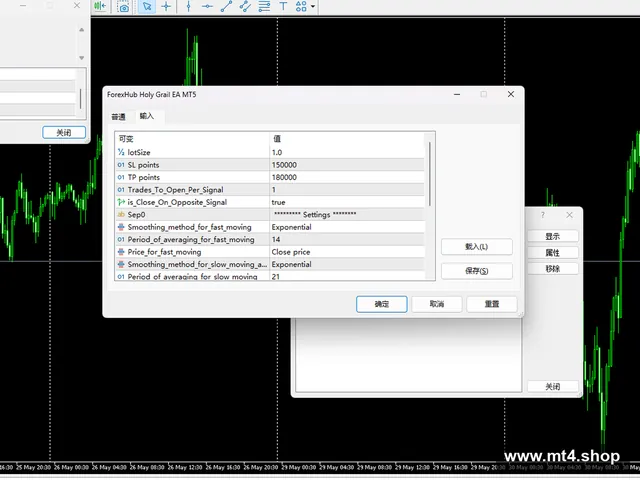640x480 pixels.
Task: Minimize the ForexHub Holy Grail EA dialog
Action: pos(457,94)
